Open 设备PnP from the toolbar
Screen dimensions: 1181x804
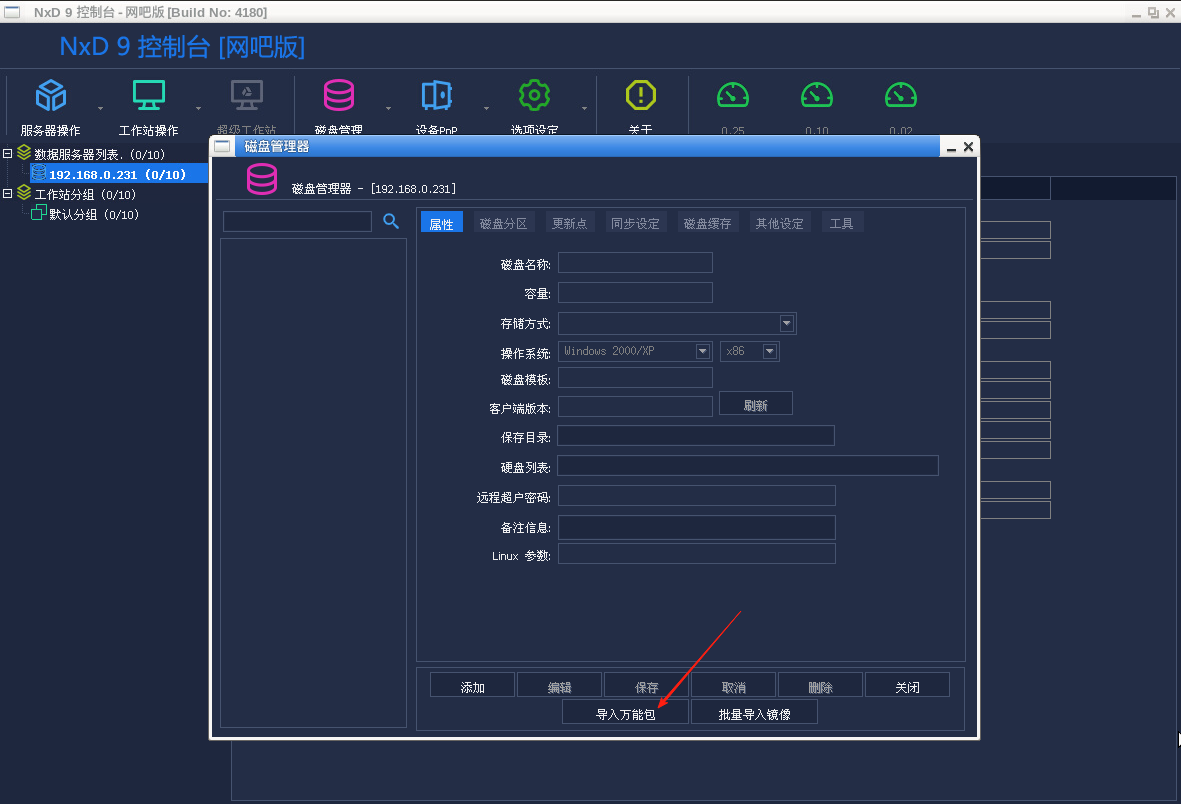[436, 95]
